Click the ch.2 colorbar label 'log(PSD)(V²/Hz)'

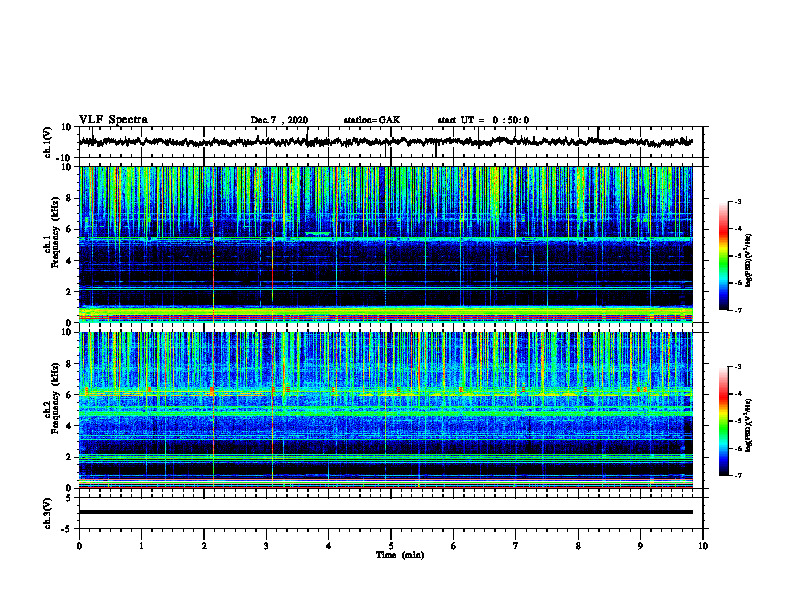pyautogui.click(x=749, y=425)
